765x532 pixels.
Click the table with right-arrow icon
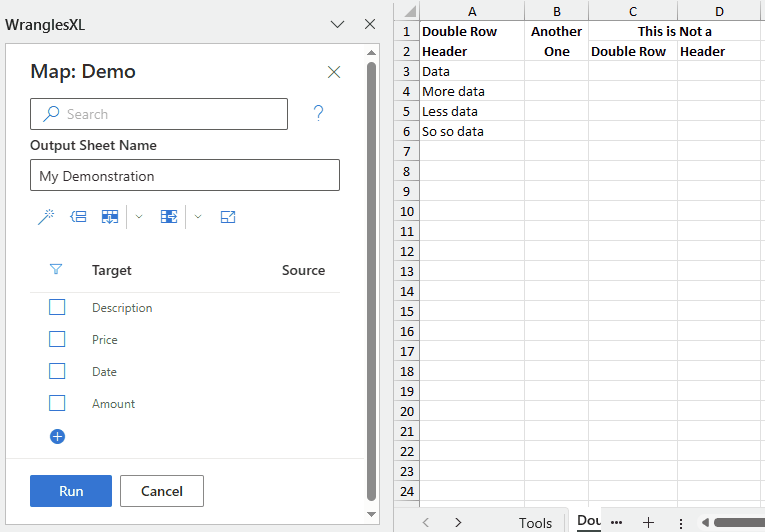(169, 217)
